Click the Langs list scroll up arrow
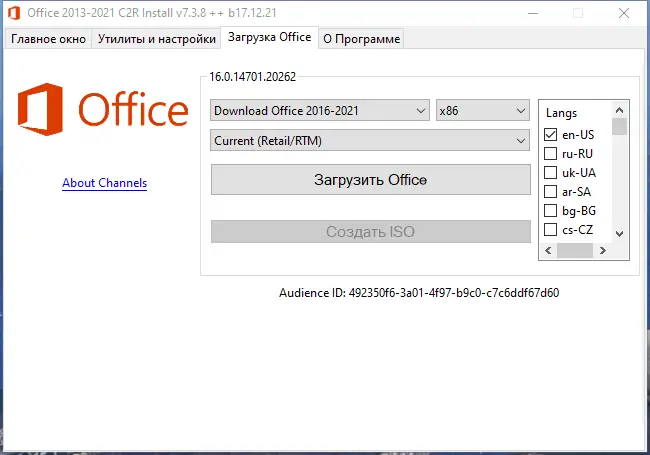The image size is (650, 455). (619, 110)
